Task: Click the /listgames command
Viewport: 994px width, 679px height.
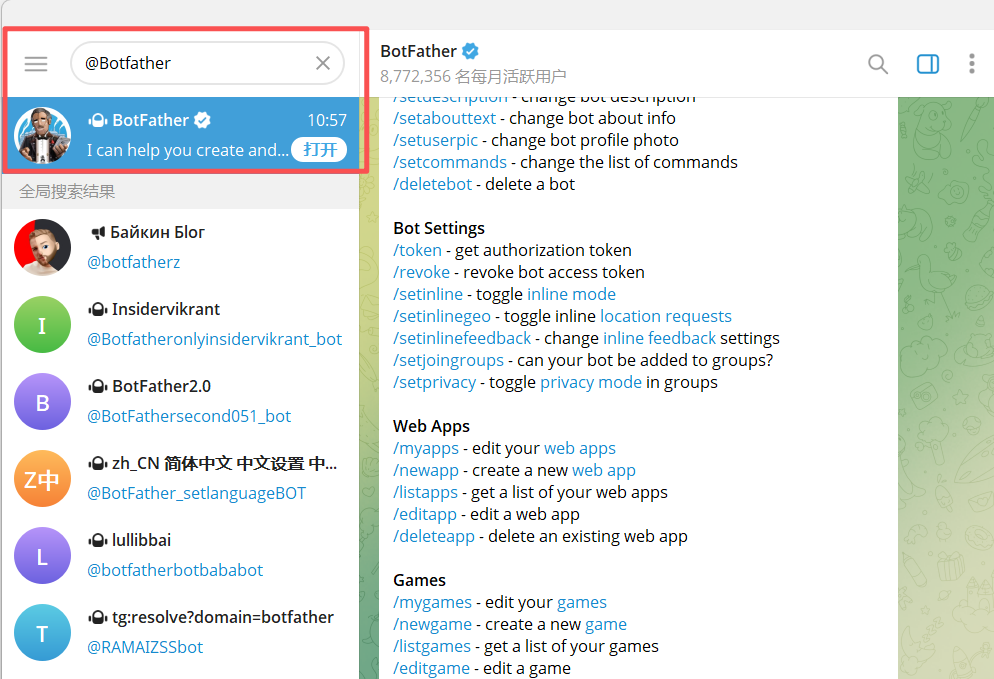Action: coord(432,647)
